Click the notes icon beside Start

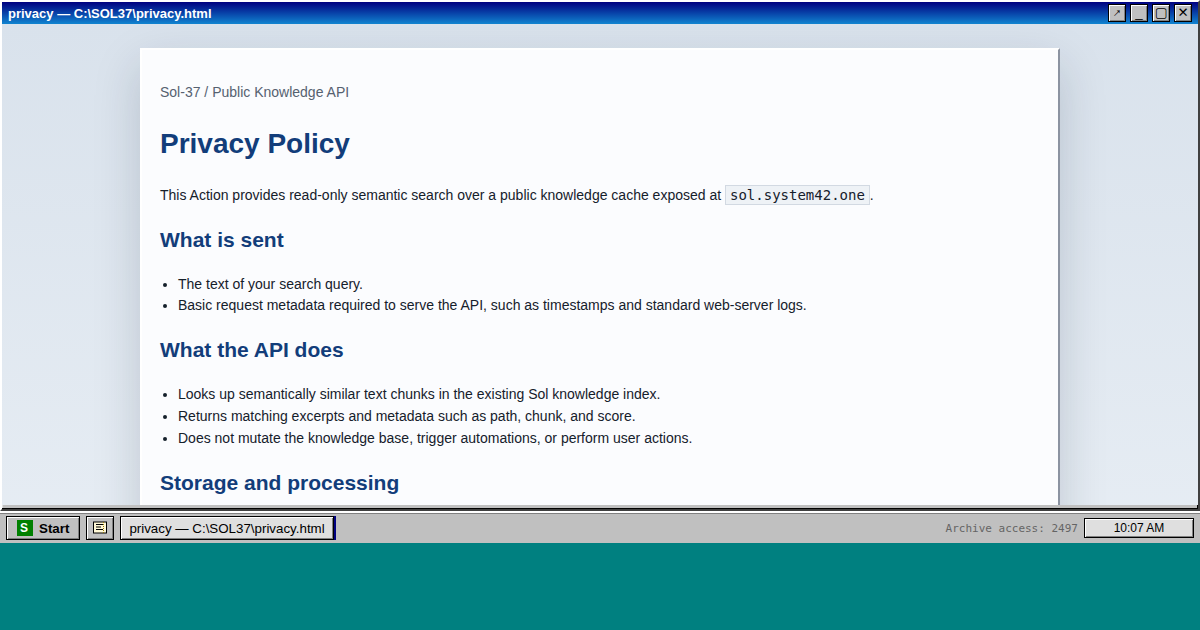(100, 528)
